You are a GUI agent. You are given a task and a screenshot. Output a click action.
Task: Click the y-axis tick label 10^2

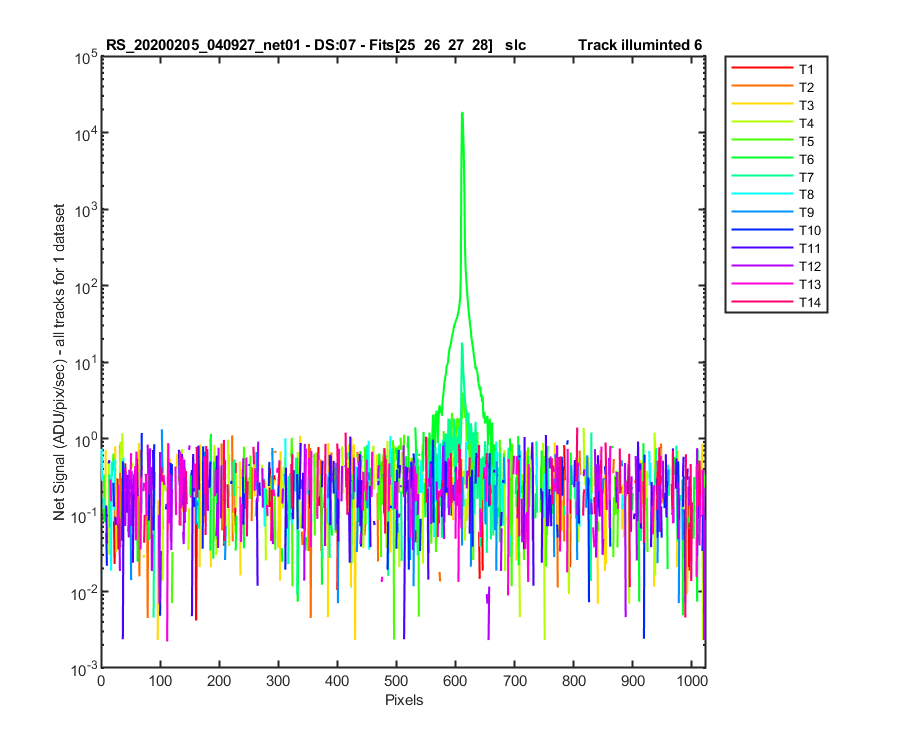[x=86, y=287]
